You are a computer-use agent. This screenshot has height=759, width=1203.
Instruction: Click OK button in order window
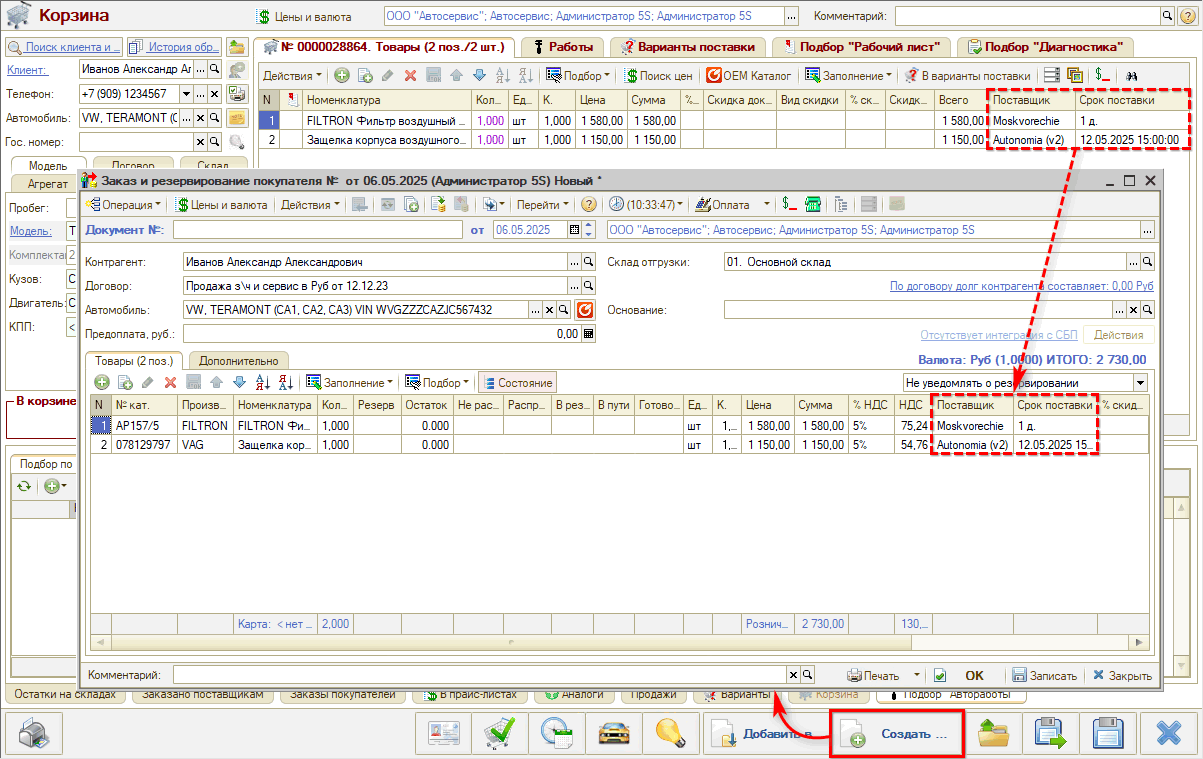pyautogui.click(x=974, y=675)
